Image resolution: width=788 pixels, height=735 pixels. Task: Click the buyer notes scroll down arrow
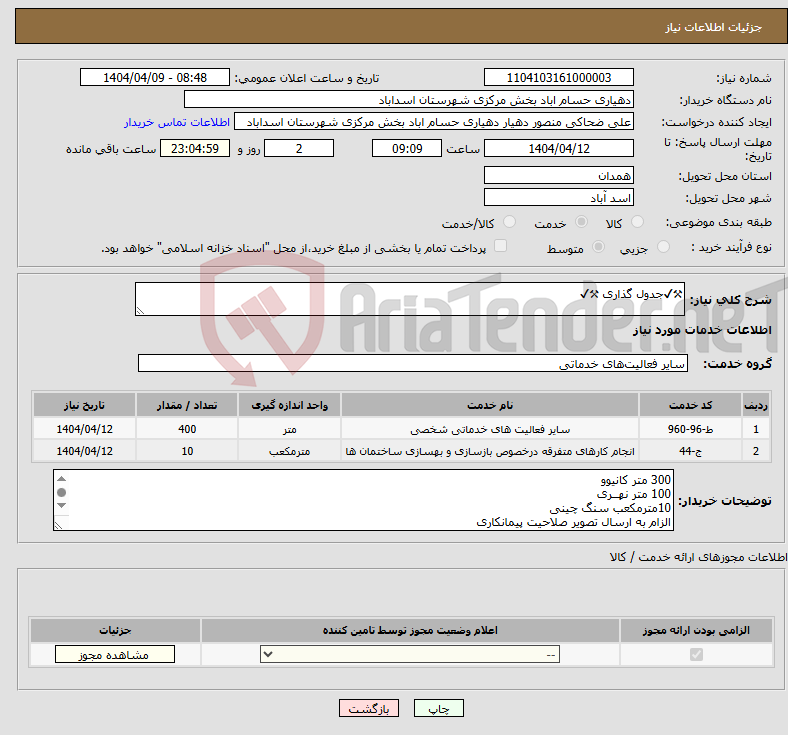(x=61, y=505)
